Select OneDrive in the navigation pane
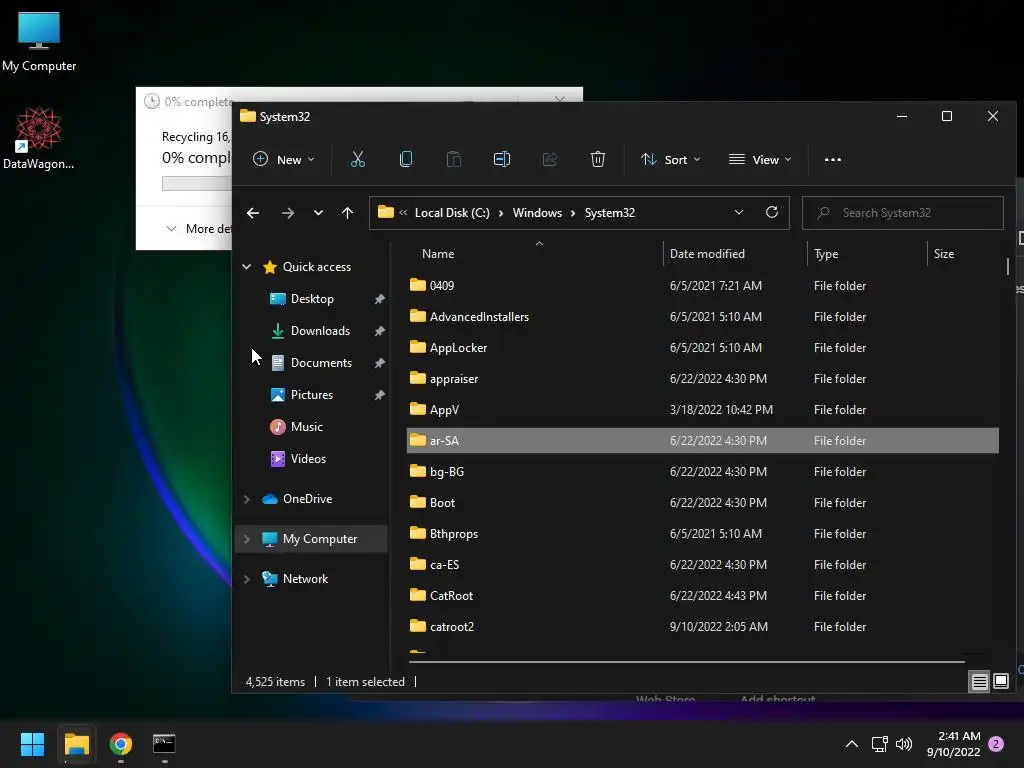 point(307,499)
